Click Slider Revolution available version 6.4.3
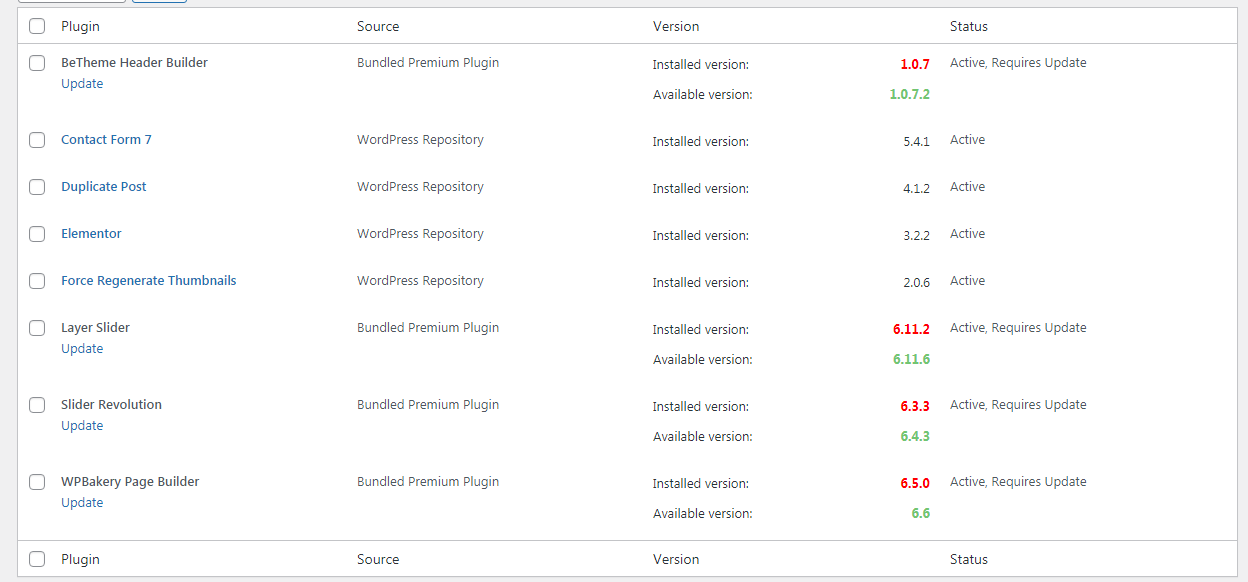1248x582 pixels. pyautogui.click(x=915, y=436)
